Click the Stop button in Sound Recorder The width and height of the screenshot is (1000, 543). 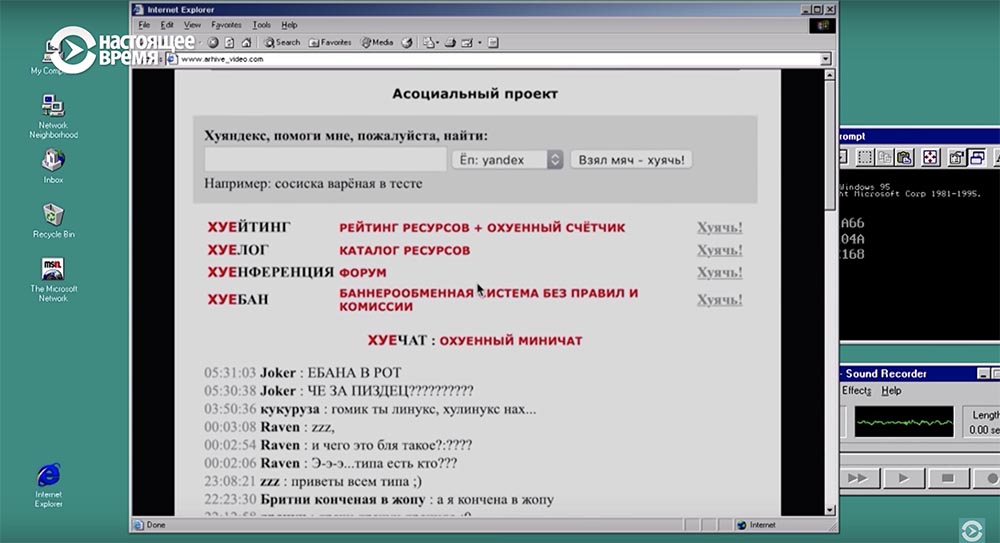pos(948,478)
